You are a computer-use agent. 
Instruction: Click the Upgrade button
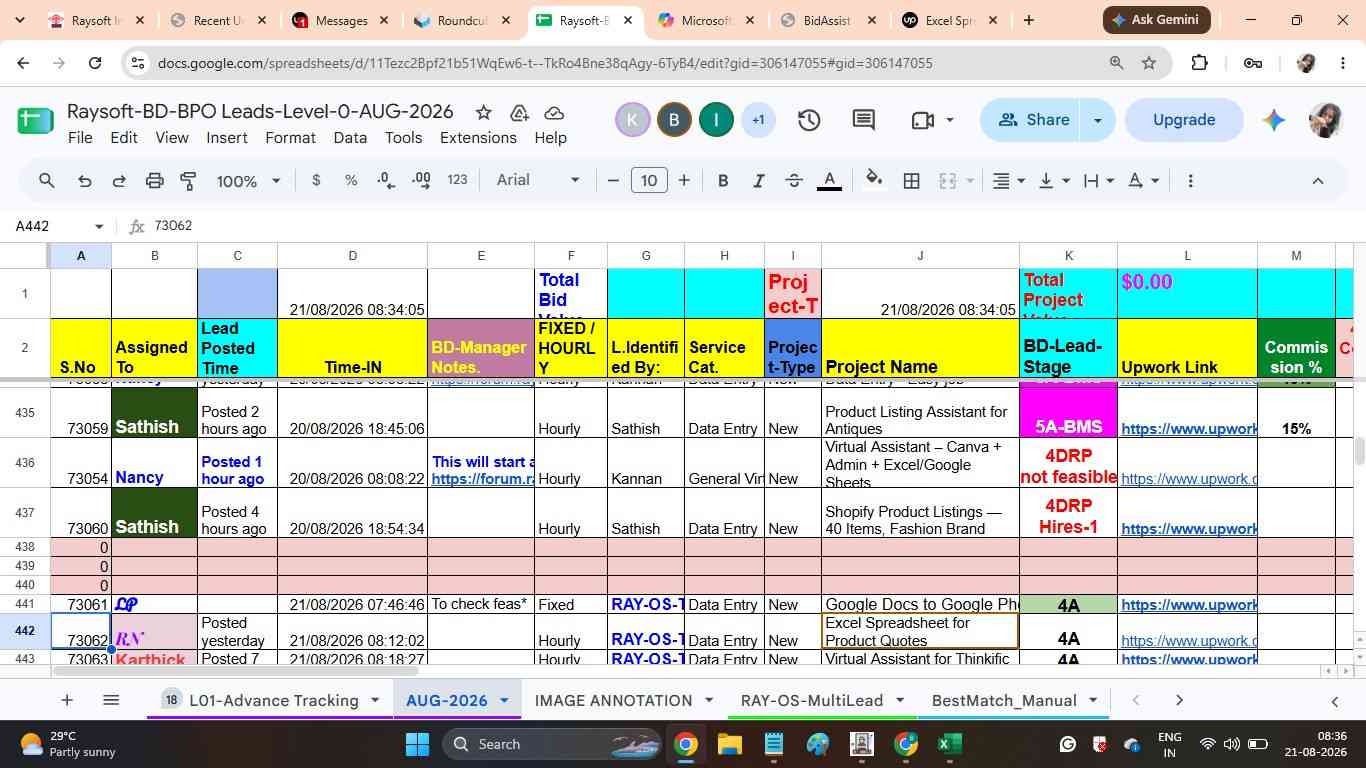coord(1184,120)
